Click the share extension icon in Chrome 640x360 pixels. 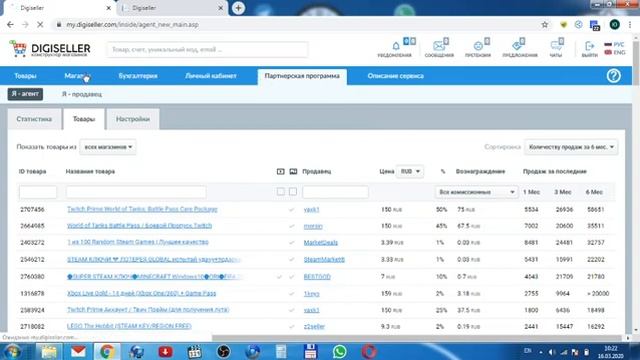pos(578,24)
